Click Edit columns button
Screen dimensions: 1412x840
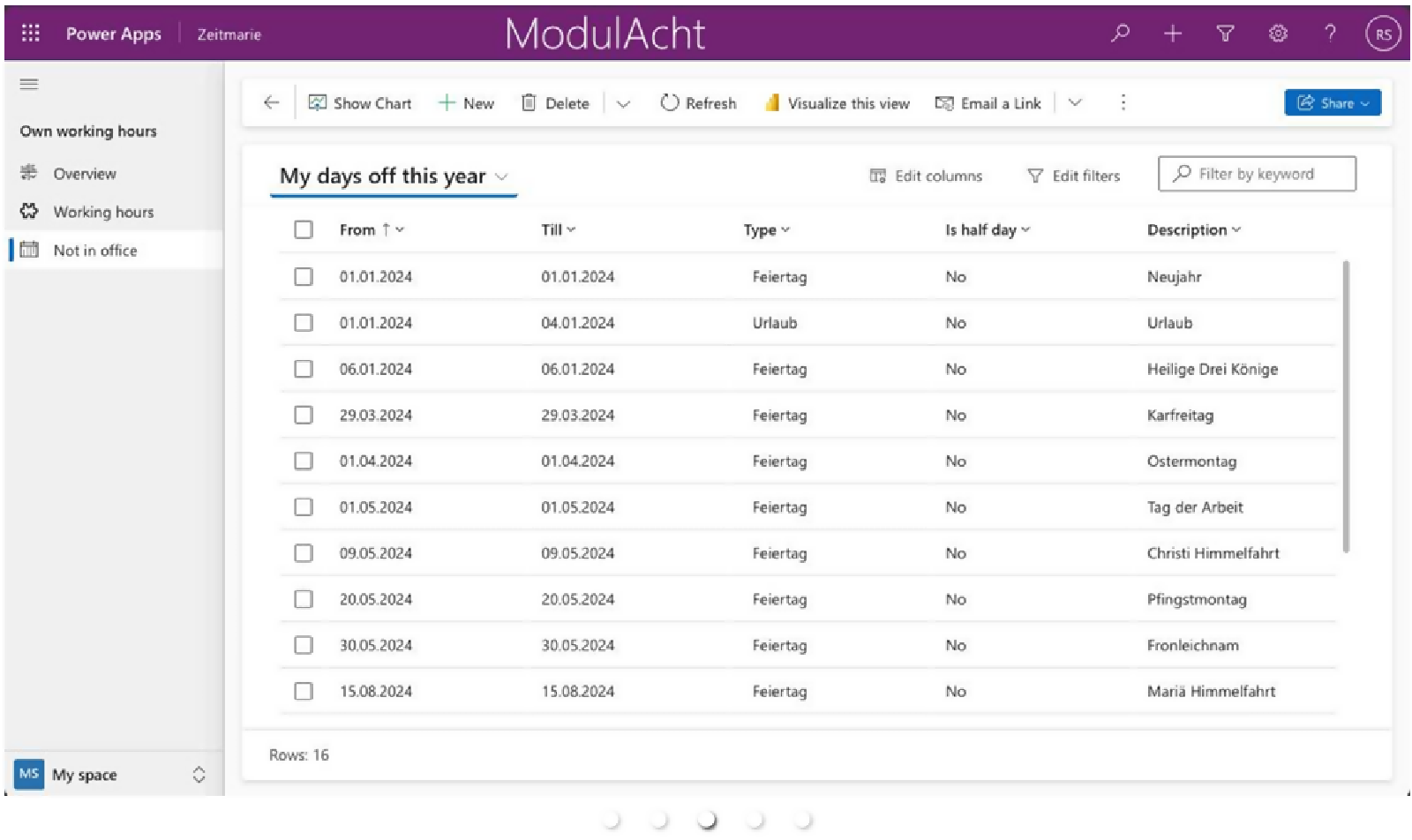tap(926, 176)
